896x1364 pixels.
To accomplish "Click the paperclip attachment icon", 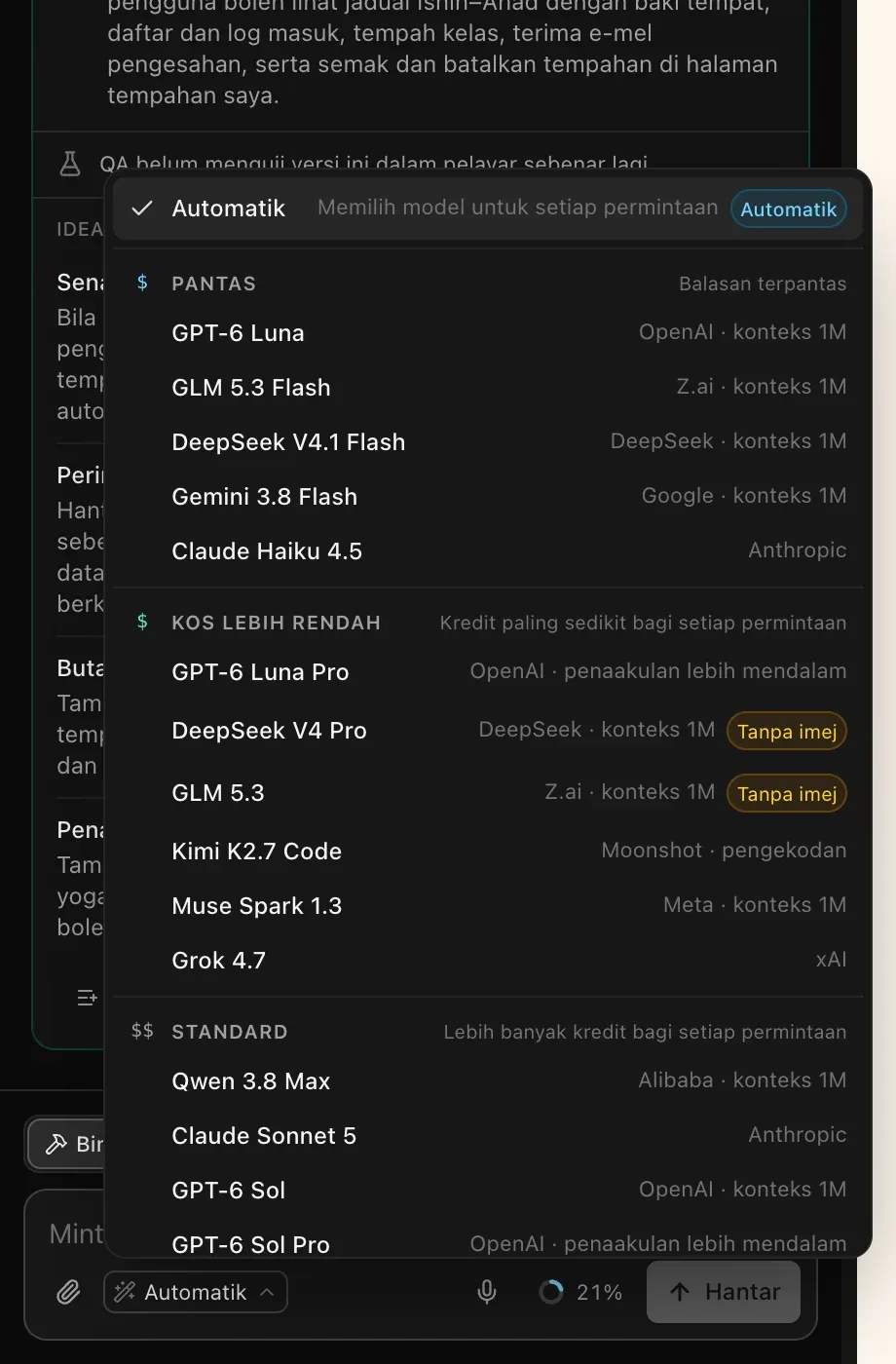I will 68,1292.
